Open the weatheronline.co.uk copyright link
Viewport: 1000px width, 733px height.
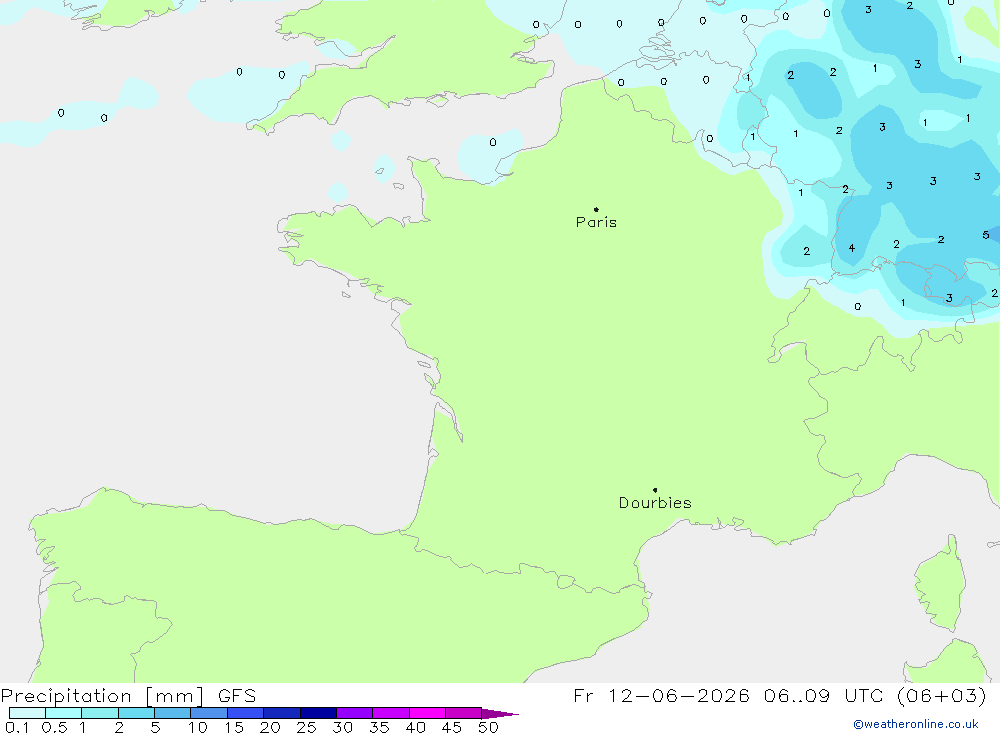[916, 724]
